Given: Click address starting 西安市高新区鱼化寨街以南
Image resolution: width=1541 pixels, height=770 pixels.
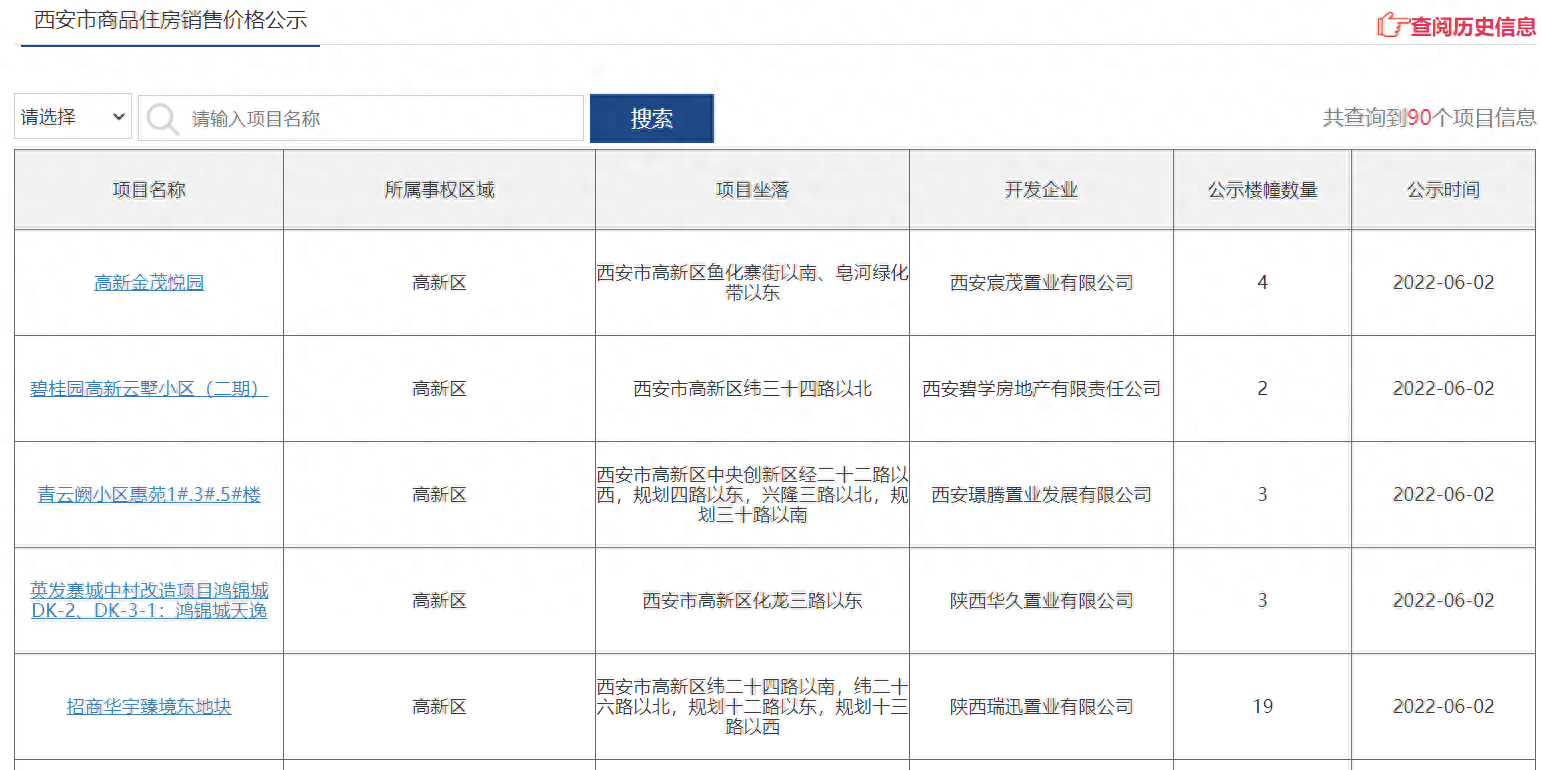Looking at the screenshot, I should (x=752, y=283).
